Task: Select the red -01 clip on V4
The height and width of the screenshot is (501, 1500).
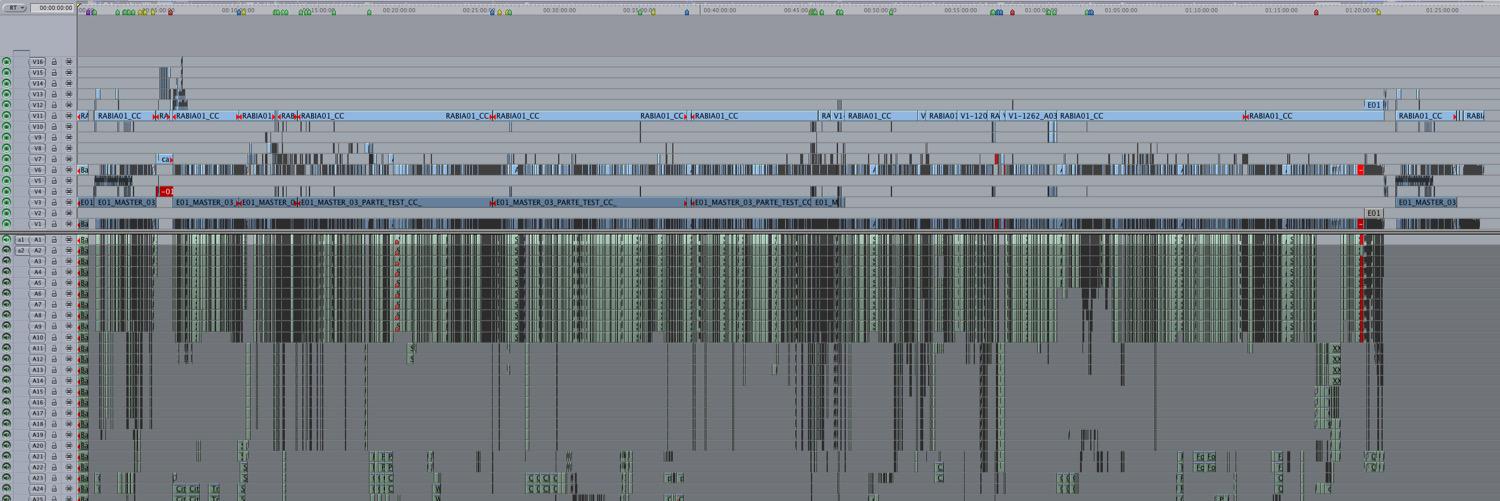Action: (165, 191)
